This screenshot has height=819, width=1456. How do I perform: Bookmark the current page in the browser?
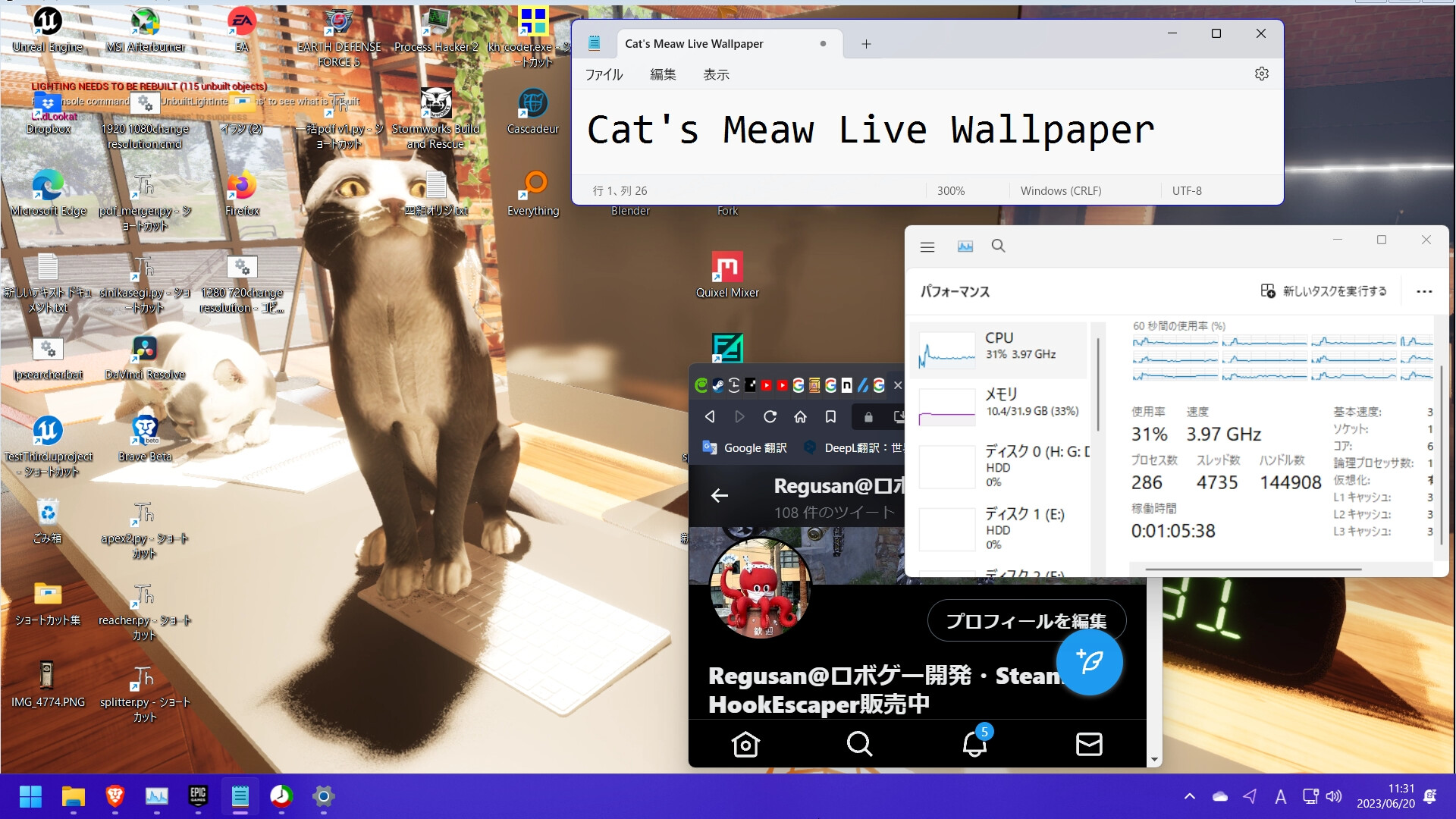(830, 416)
